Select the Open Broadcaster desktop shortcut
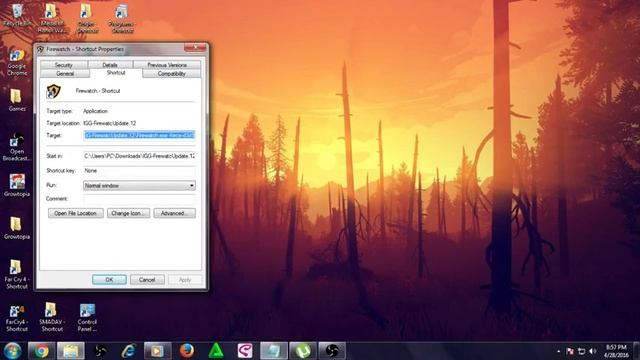Image resolution: width=640 pixels, height=360 pixels. [16, 146]
